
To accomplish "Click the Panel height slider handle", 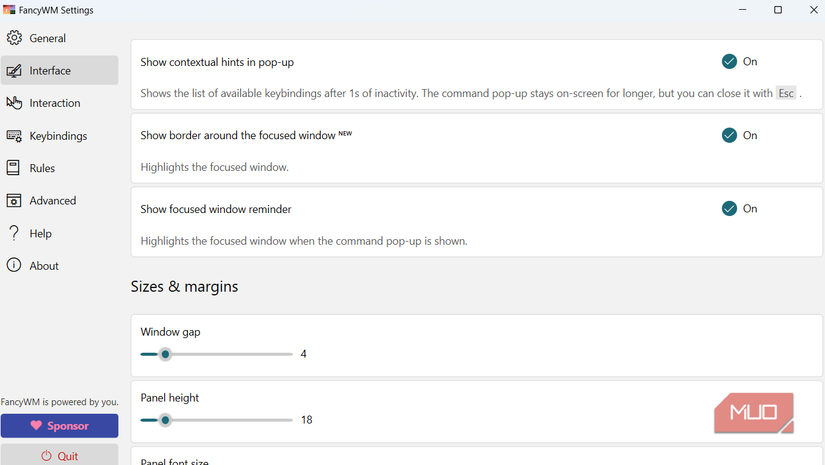I will point(166,420).
